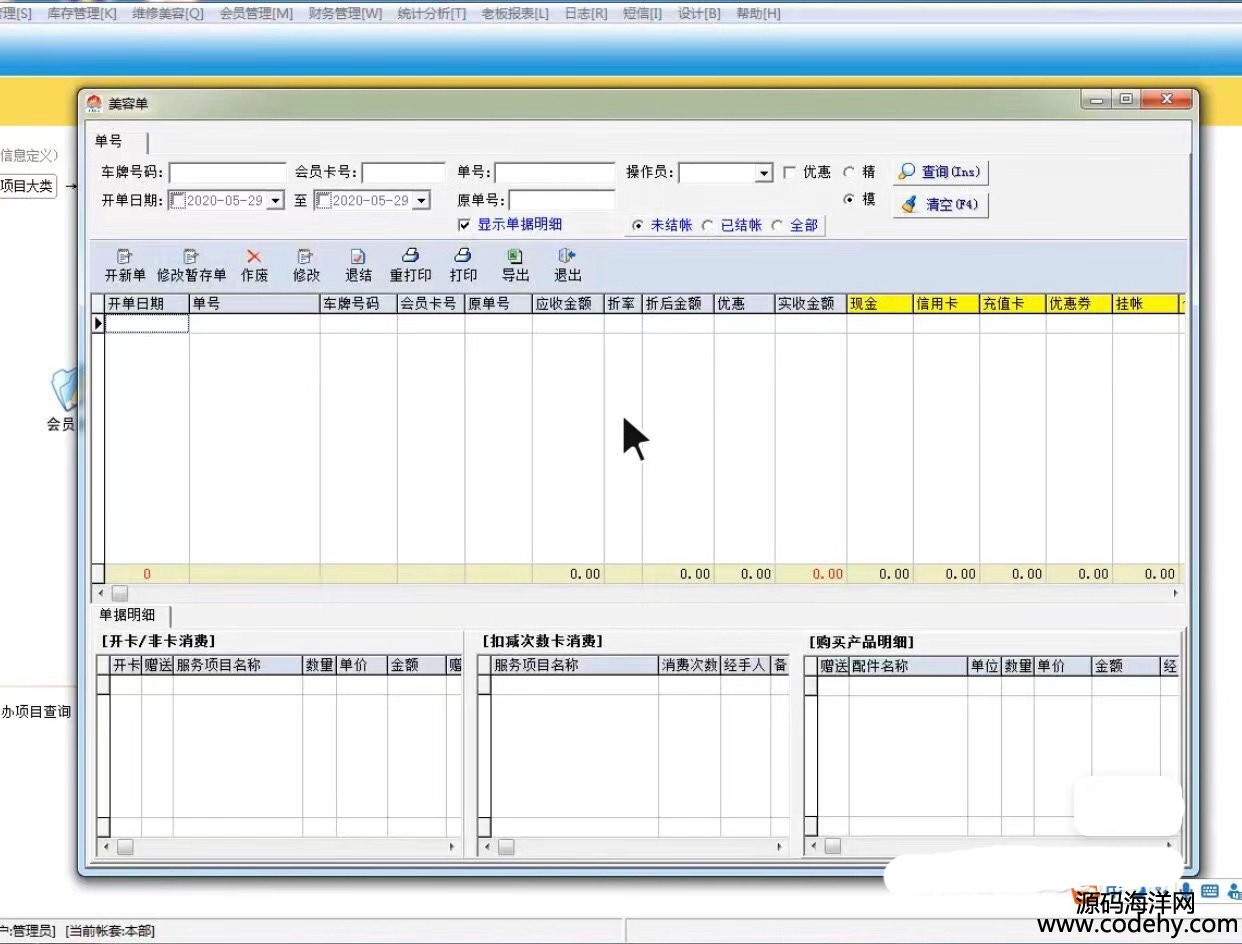The width and height of the screenshot is (1242, 944).
Task: Click the 开新单 (new order) toolbar icon
Action: pos(125,257)
